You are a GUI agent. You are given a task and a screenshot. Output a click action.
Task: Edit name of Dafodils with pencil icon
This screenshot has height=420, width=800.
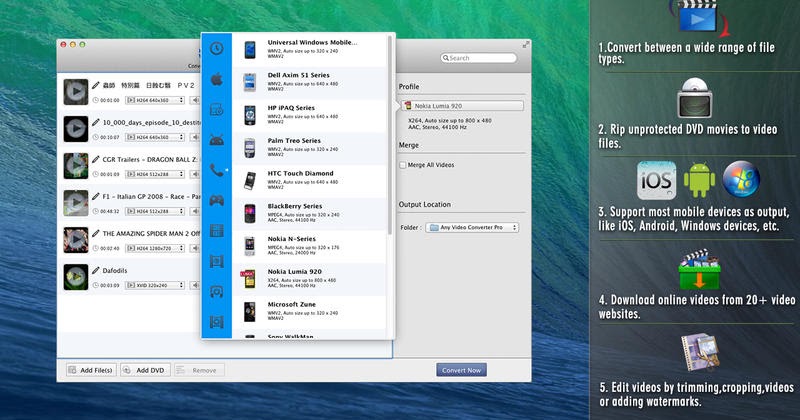tap(95, 270)
